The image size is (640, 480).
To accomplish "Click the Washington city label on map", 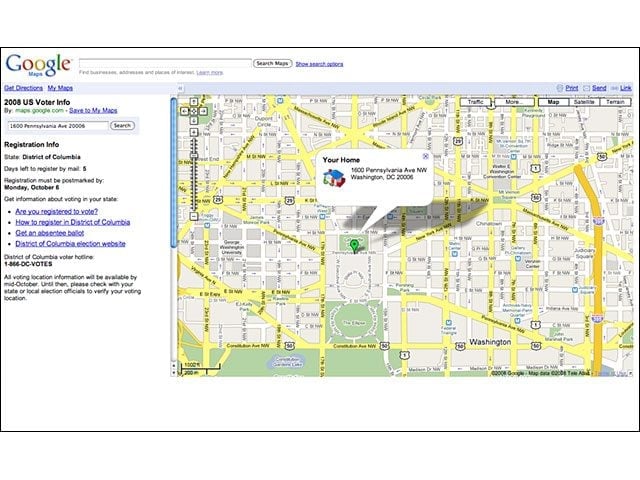I will coord(490,342).
